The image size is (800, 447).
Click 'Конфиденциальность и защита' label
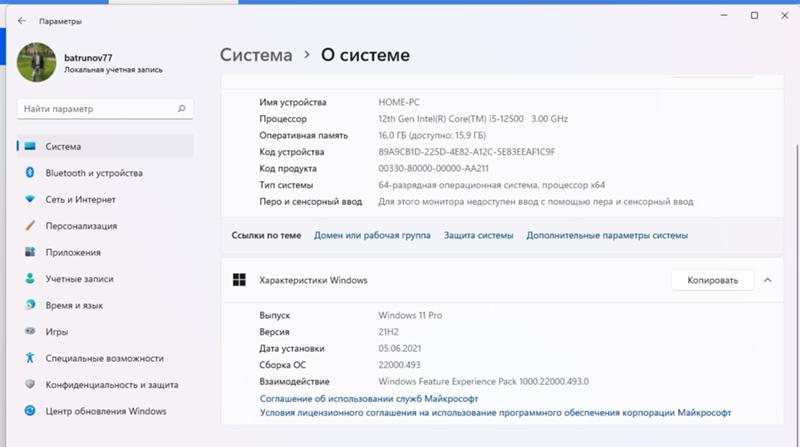point(112,385)
